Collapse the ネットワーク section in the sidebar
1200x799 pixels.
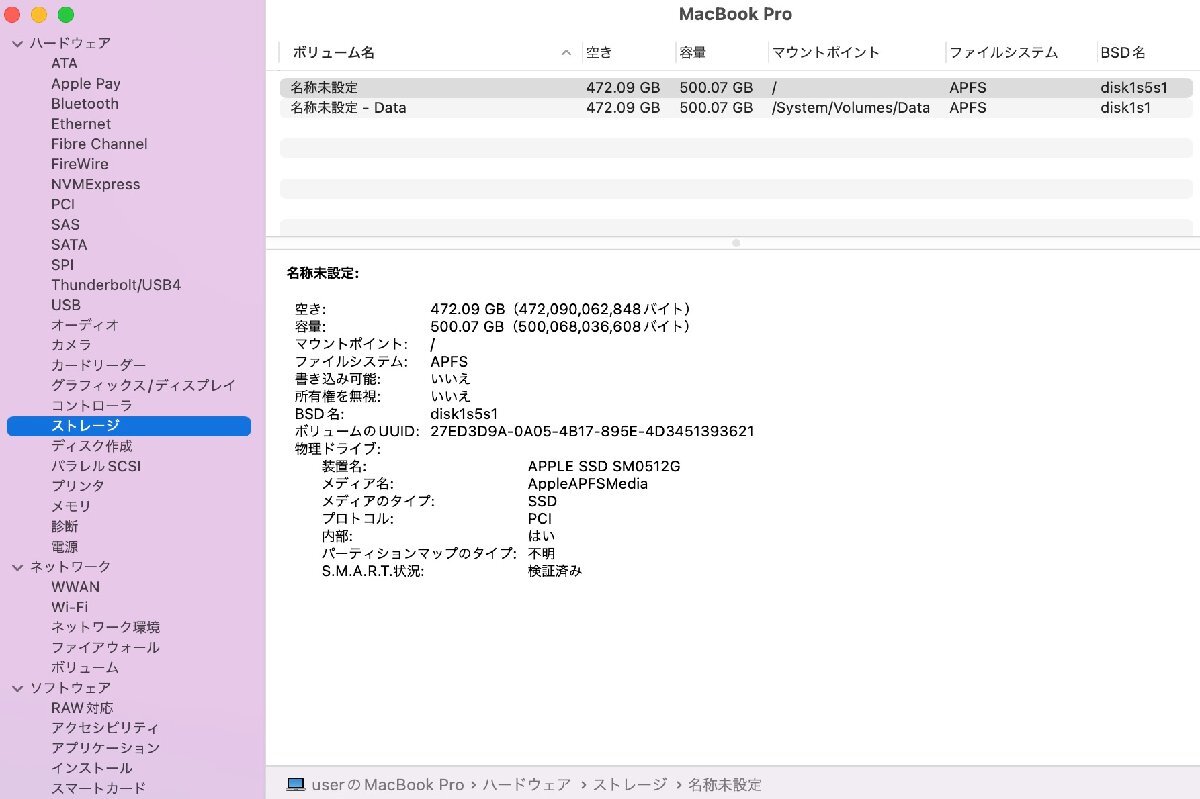click(16, 566)
